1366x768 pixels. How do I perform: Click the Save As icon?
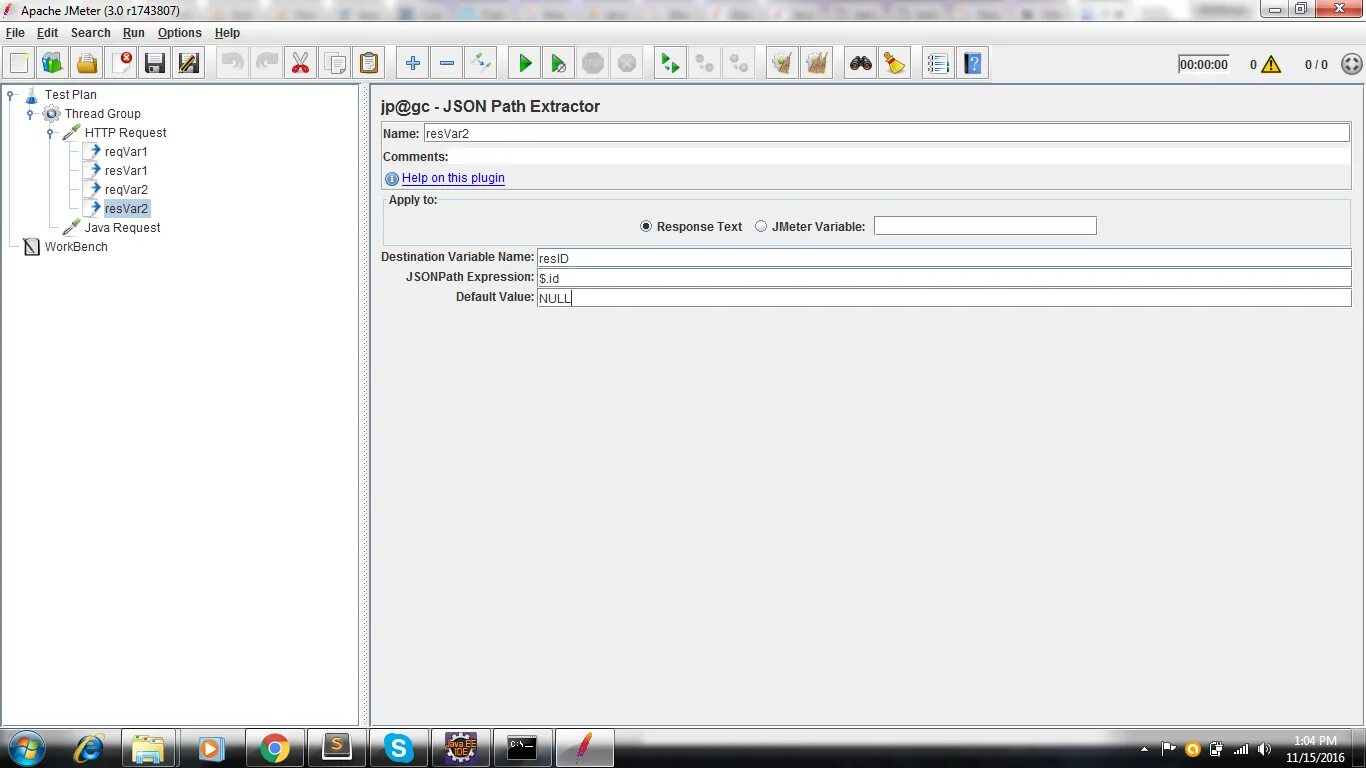click(189, 64)
